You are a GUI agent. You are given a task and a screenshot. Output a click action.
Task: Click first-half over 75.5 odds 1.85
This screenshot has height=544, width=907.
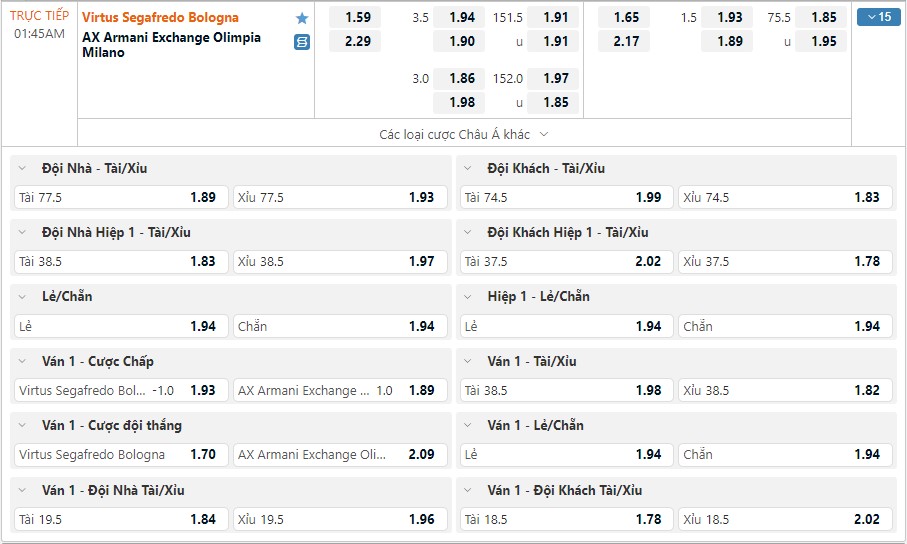point(821,17)
